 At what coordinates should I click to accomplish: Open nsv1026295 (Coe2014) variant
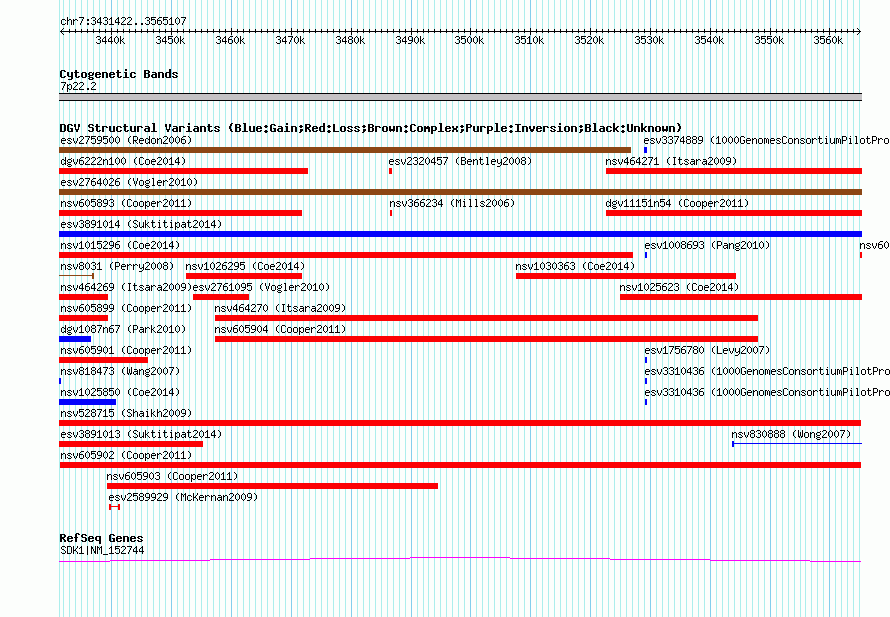245,266
